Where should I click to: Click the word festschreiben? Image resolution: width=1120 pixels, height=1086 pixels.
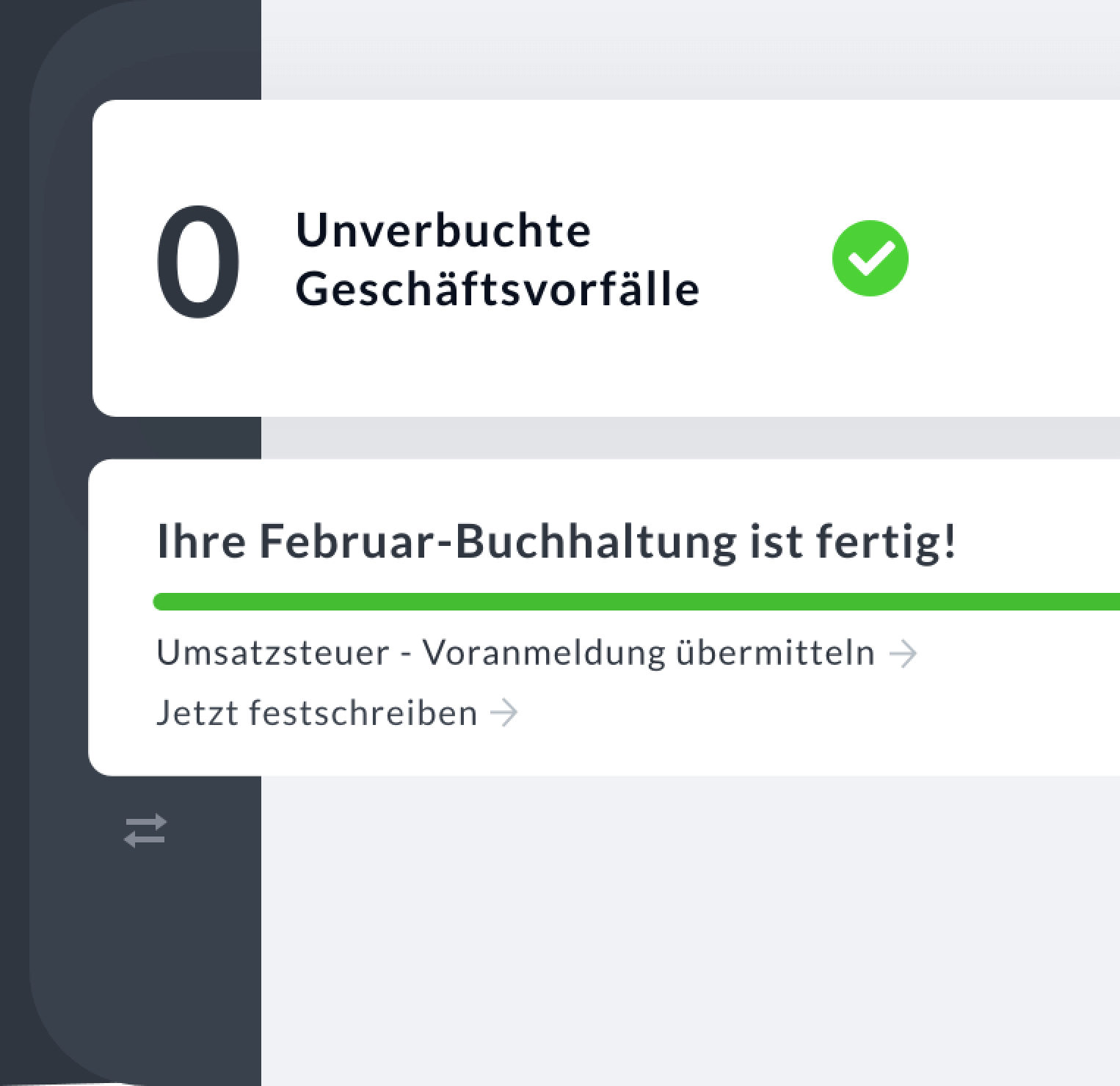pyautogui.click(x=363, y=713)
